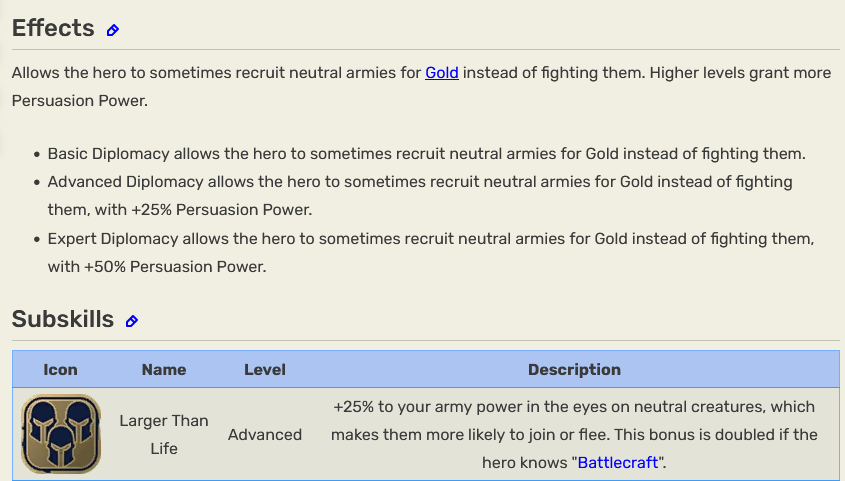Click the Subskills section heading

click(x=63, y=319)
